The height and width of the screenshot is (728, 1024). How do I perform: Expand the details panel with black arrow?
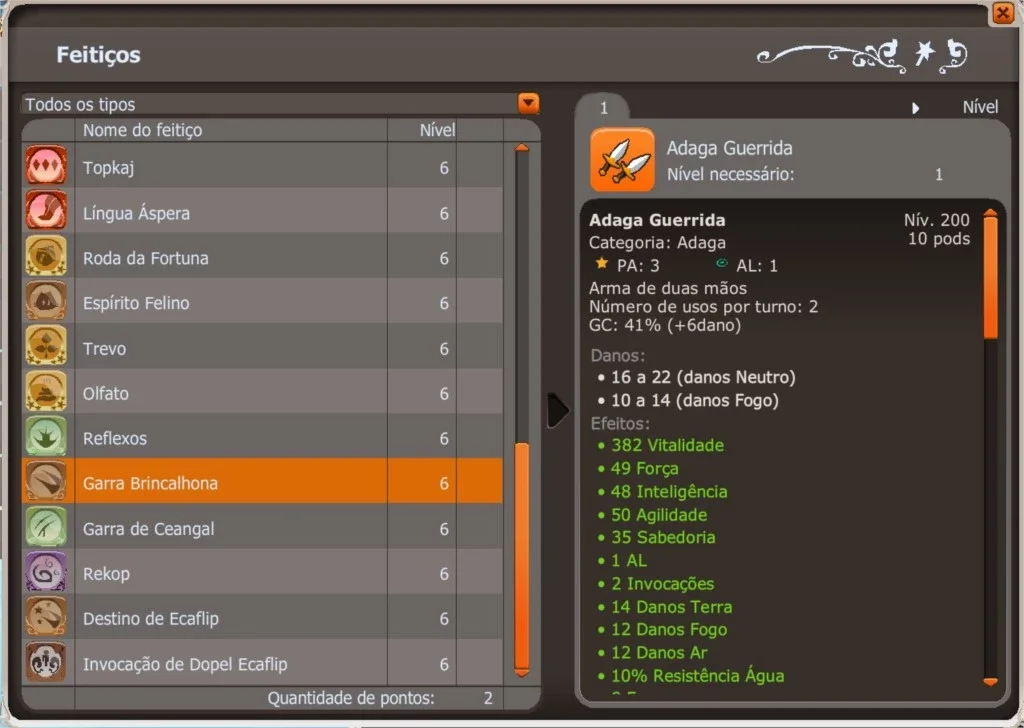[557, 411]
